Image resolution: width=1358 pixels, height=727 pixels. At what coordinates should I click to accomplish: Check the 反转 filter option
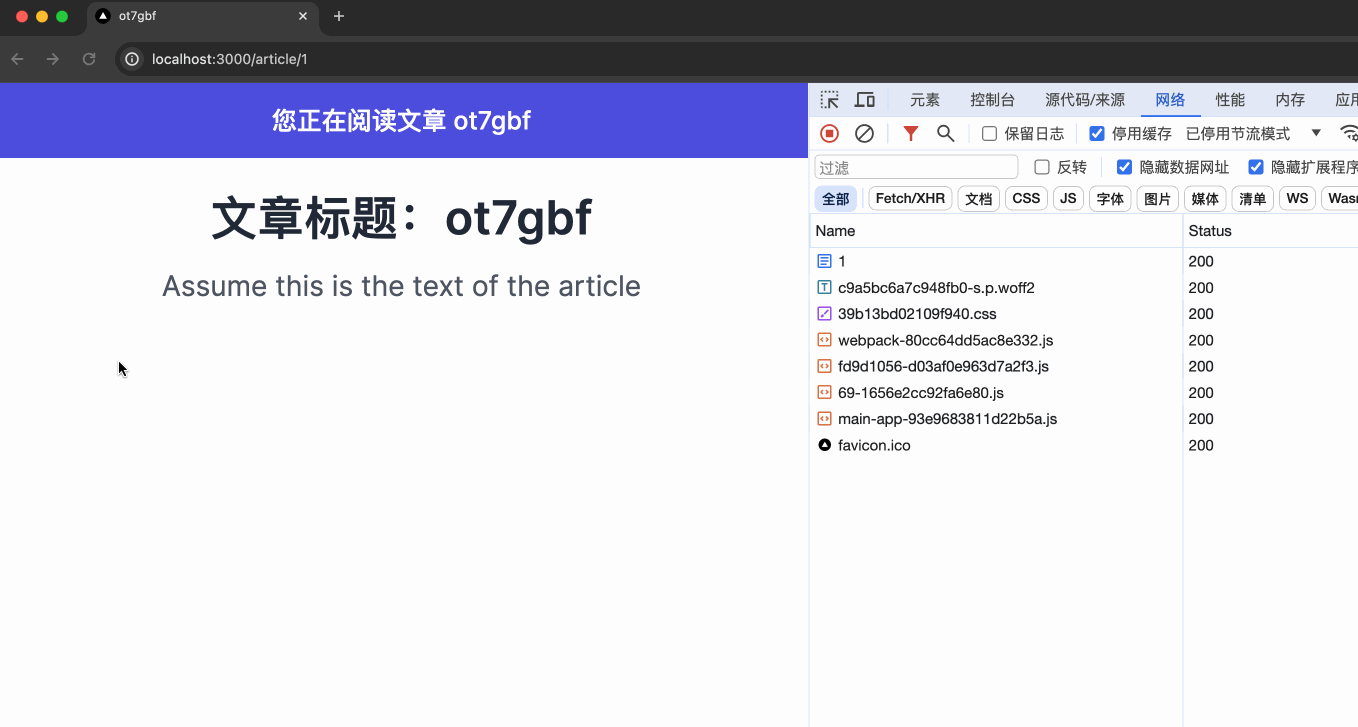click(x=1042, y=167)
